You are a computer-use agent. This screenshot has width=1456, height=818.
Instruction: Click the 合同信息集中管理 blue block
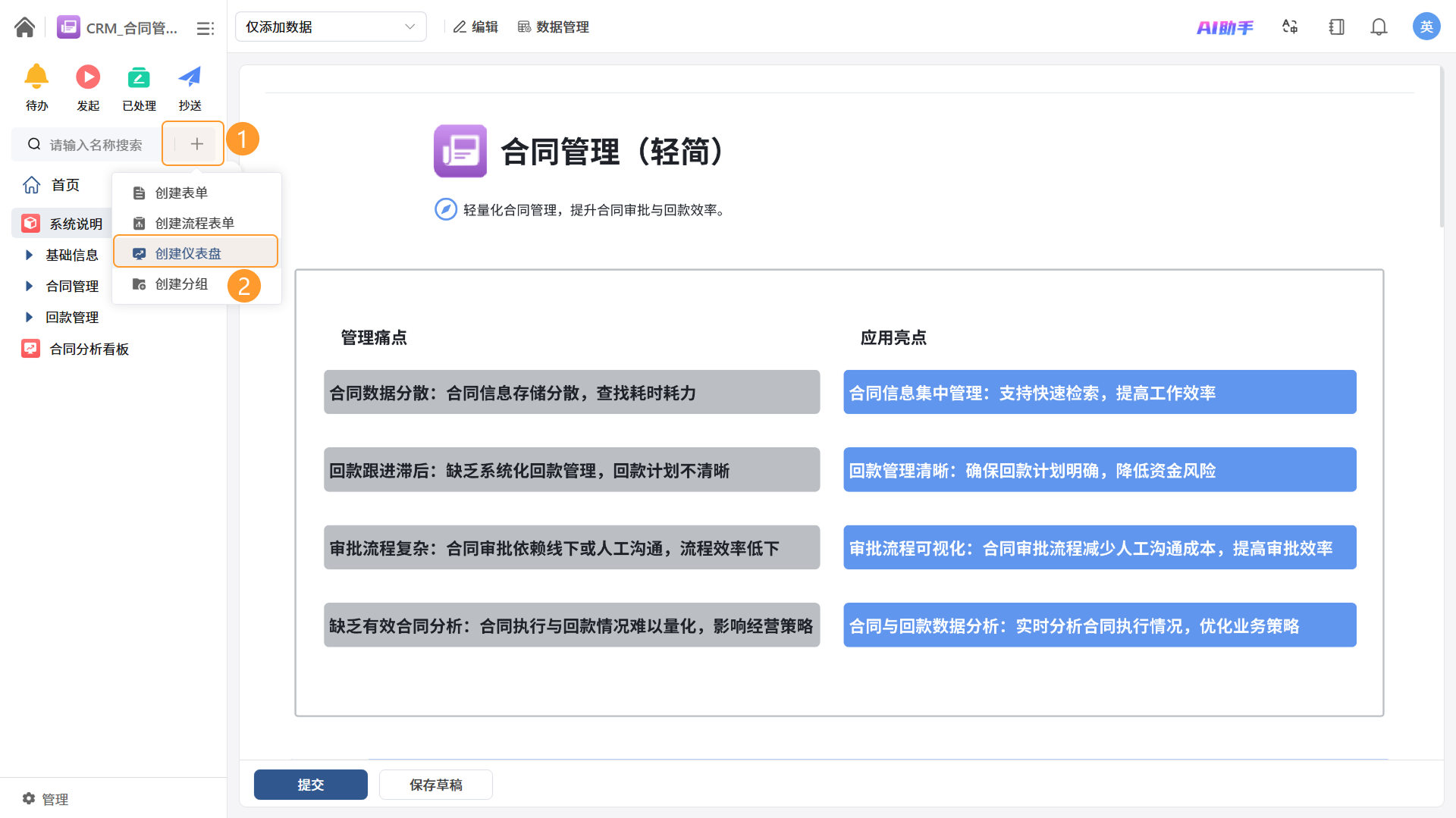[x=1100, y=392]
